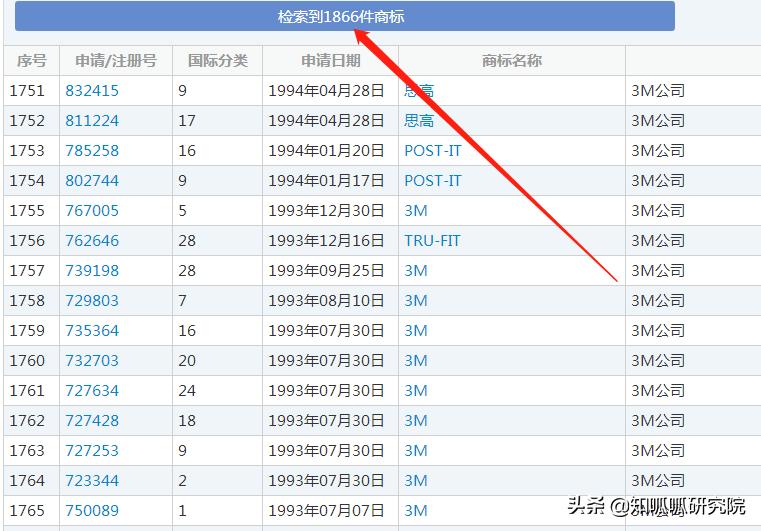Select sequence number 1760 cell

[32, 361]
